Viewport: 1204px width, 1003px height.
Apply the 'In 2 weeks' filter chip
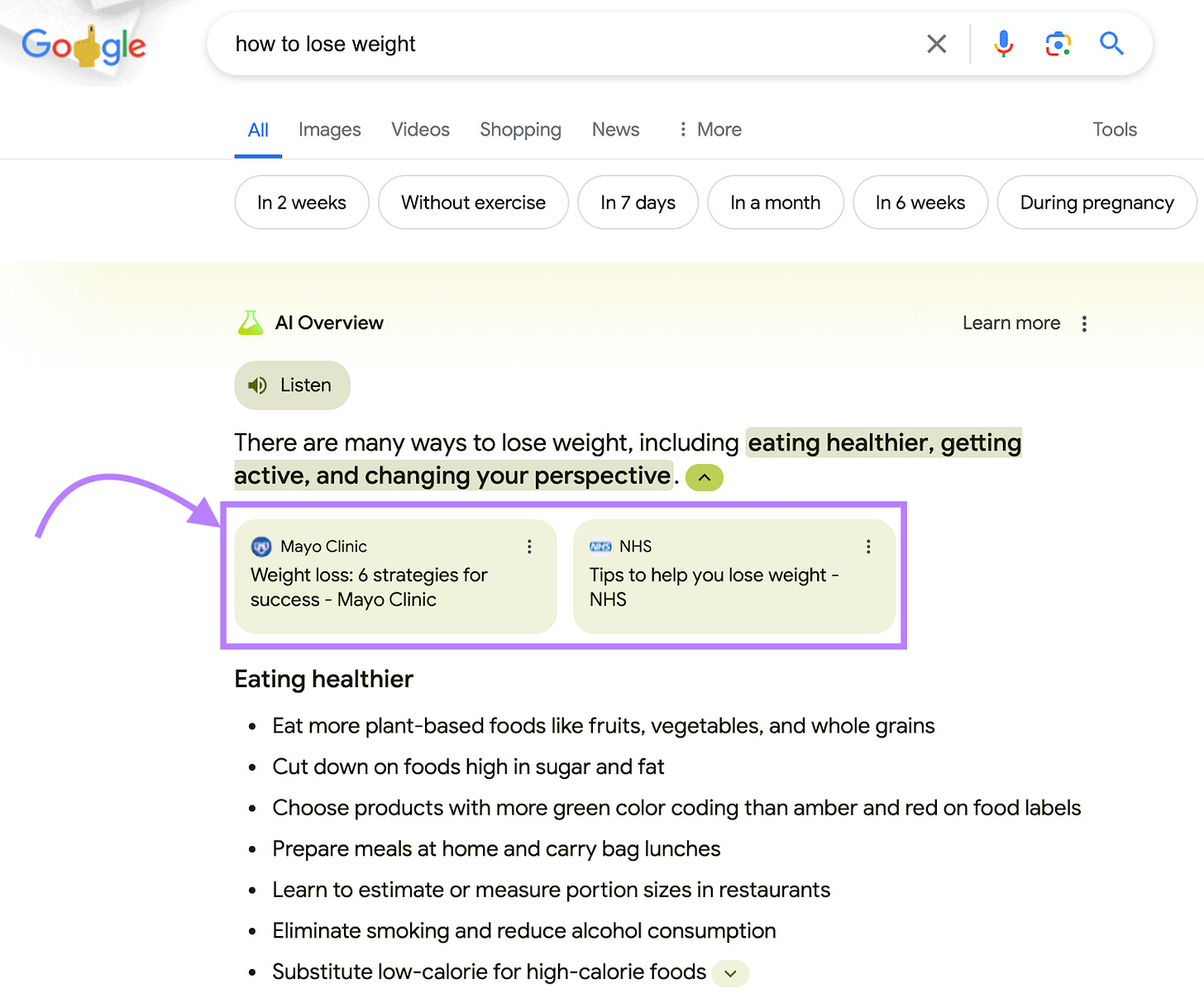(302, 203)
